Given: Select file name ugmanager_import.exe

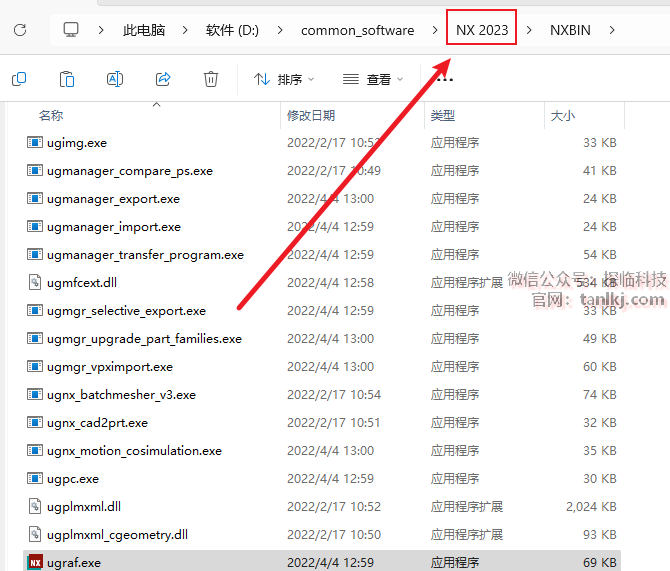Looking at the screenshot, I should [x=114, y=227].
